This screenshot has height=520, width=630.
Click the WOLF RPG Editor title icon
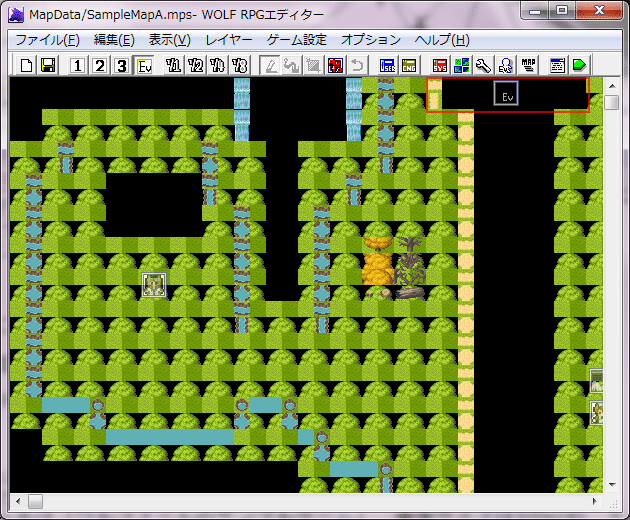(x=17, y=14)
